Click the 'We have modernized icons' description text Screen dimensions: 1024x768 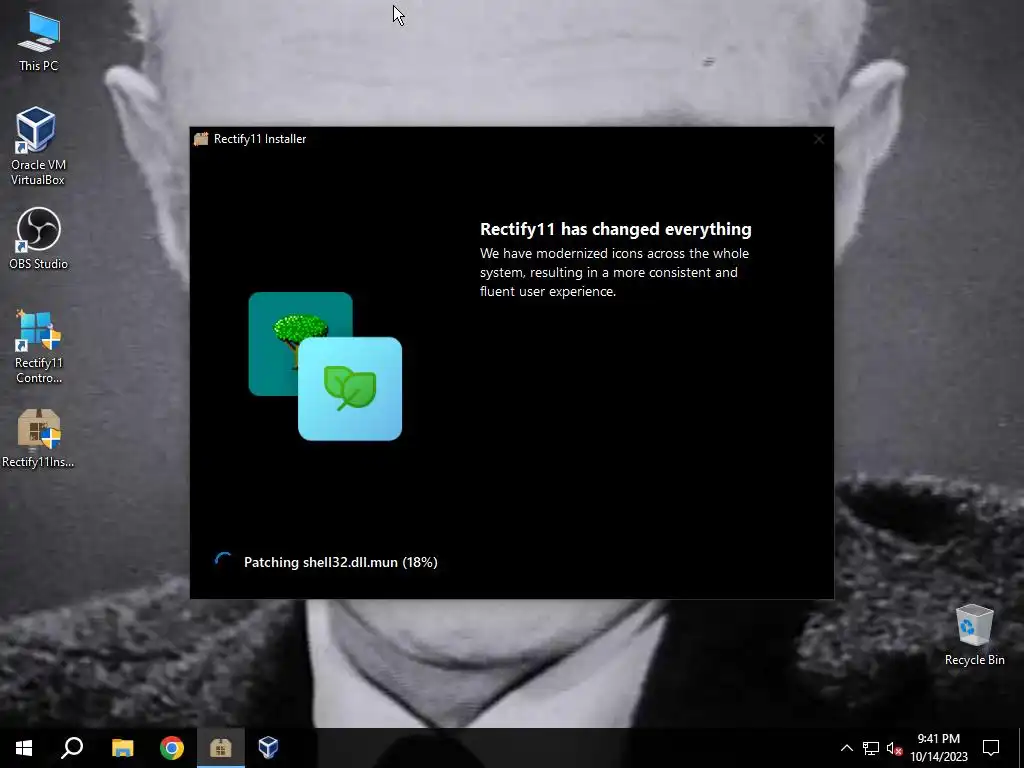[615, 272]
